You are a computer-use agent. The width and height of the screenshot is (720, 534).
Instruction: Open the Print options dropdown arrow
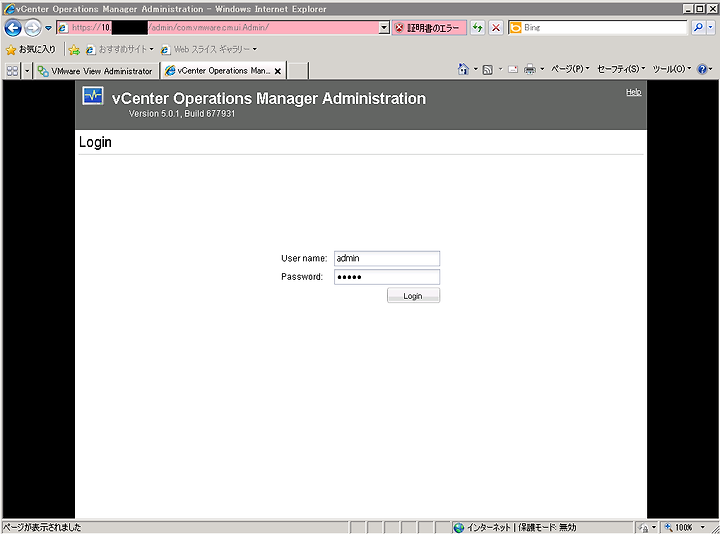[542, 69]
